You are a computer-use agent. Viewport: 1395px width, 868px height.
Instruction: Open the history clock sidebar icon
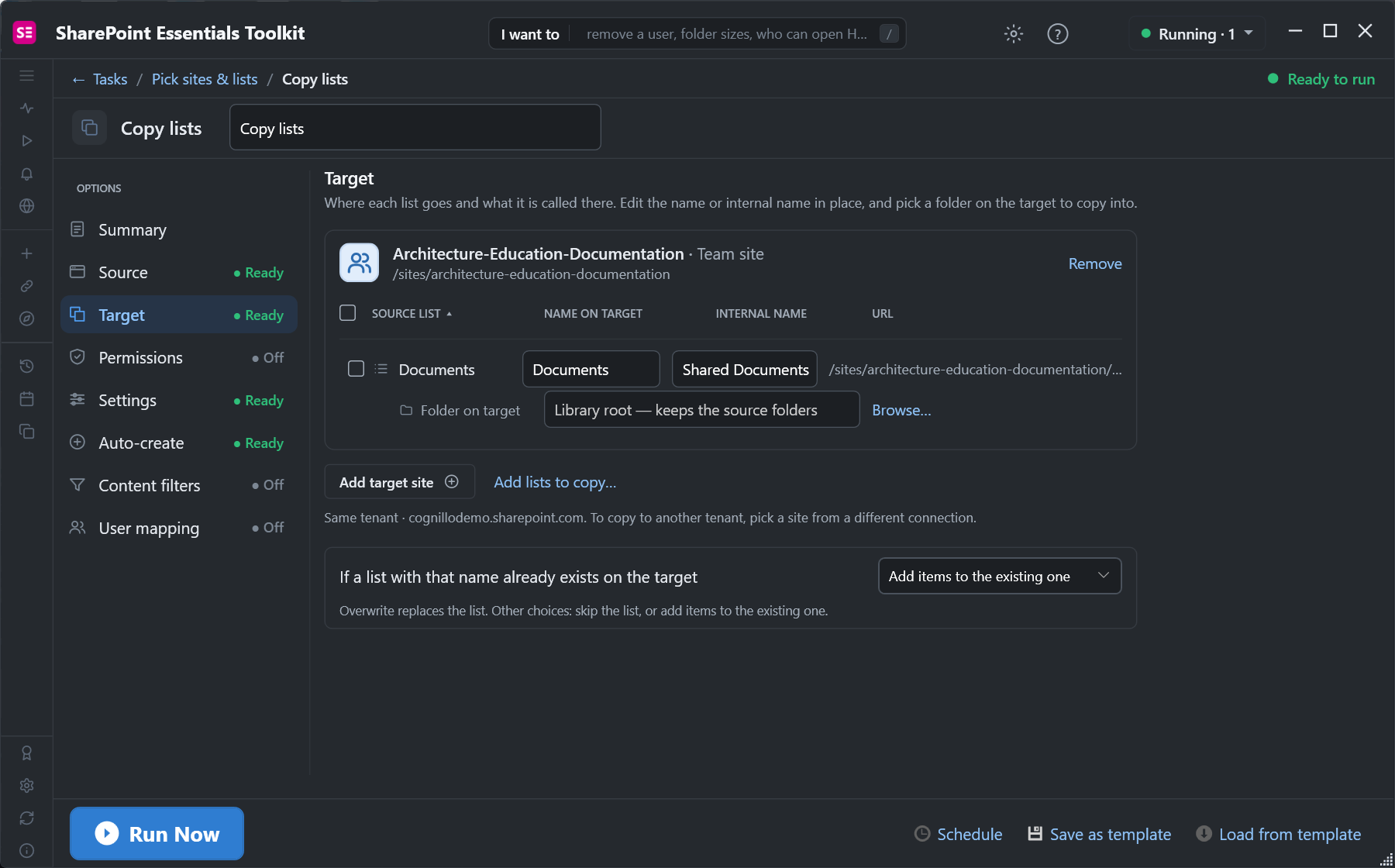click(26, 366)
